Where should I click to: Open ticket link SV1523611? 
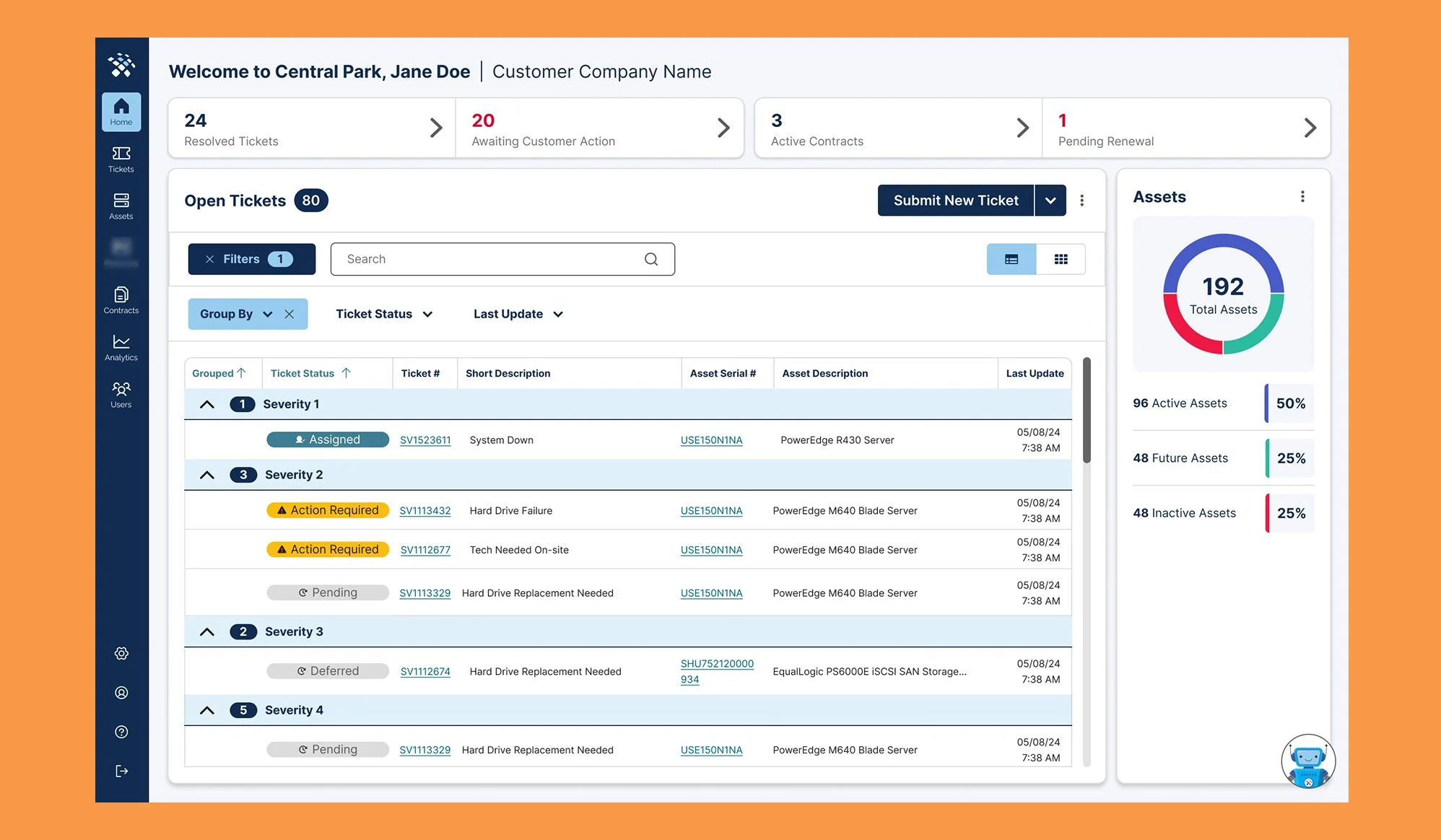point(425,440)
